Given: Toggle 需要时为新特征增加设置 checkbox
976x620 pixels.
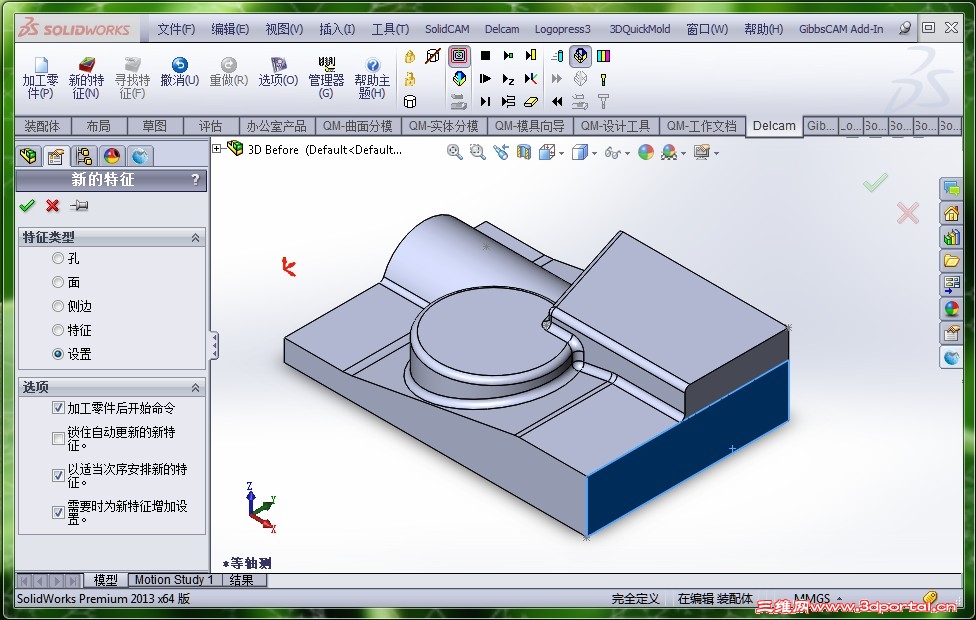Looking at the screenshot, I should 59,512.
